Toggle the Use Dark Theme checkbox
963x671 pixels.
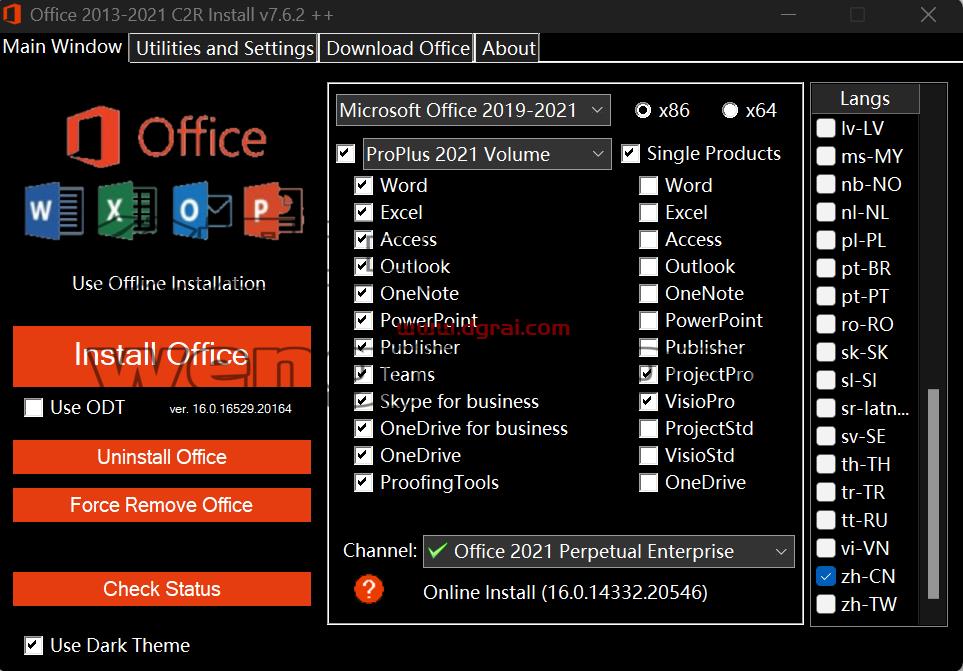pyautogui.click(x=34, y=645)
